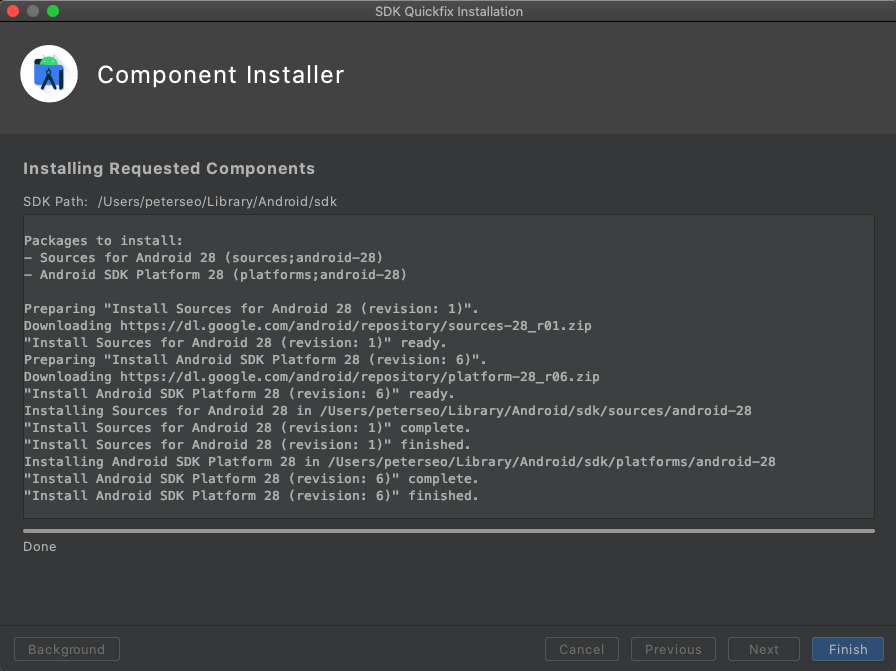Click the platform-28_r06.zip download URL line
This screenshot has height=671, width=896.
tap(311, 377)
